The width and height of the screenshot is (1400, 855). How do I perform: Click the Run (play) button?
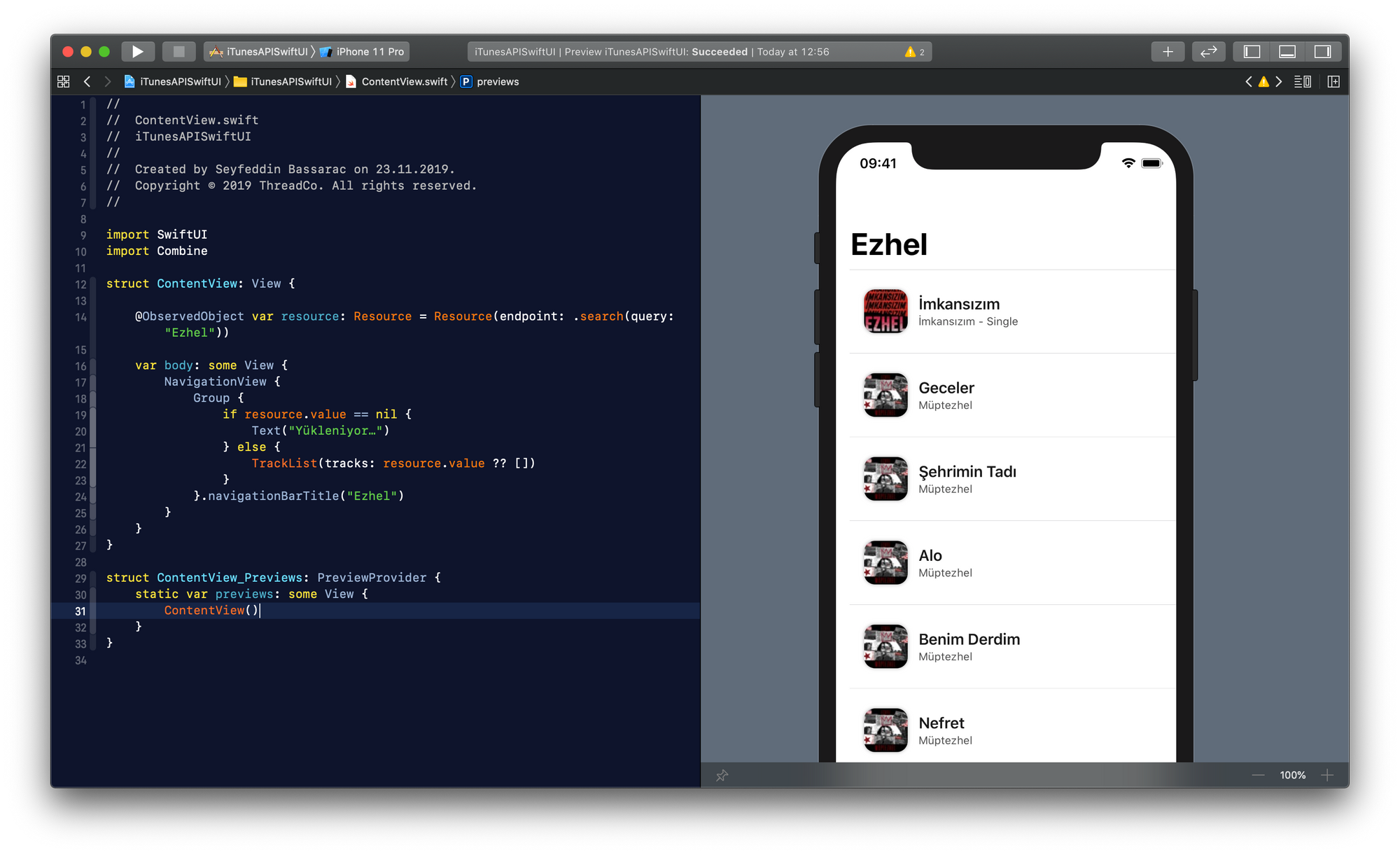click(138, 52)
